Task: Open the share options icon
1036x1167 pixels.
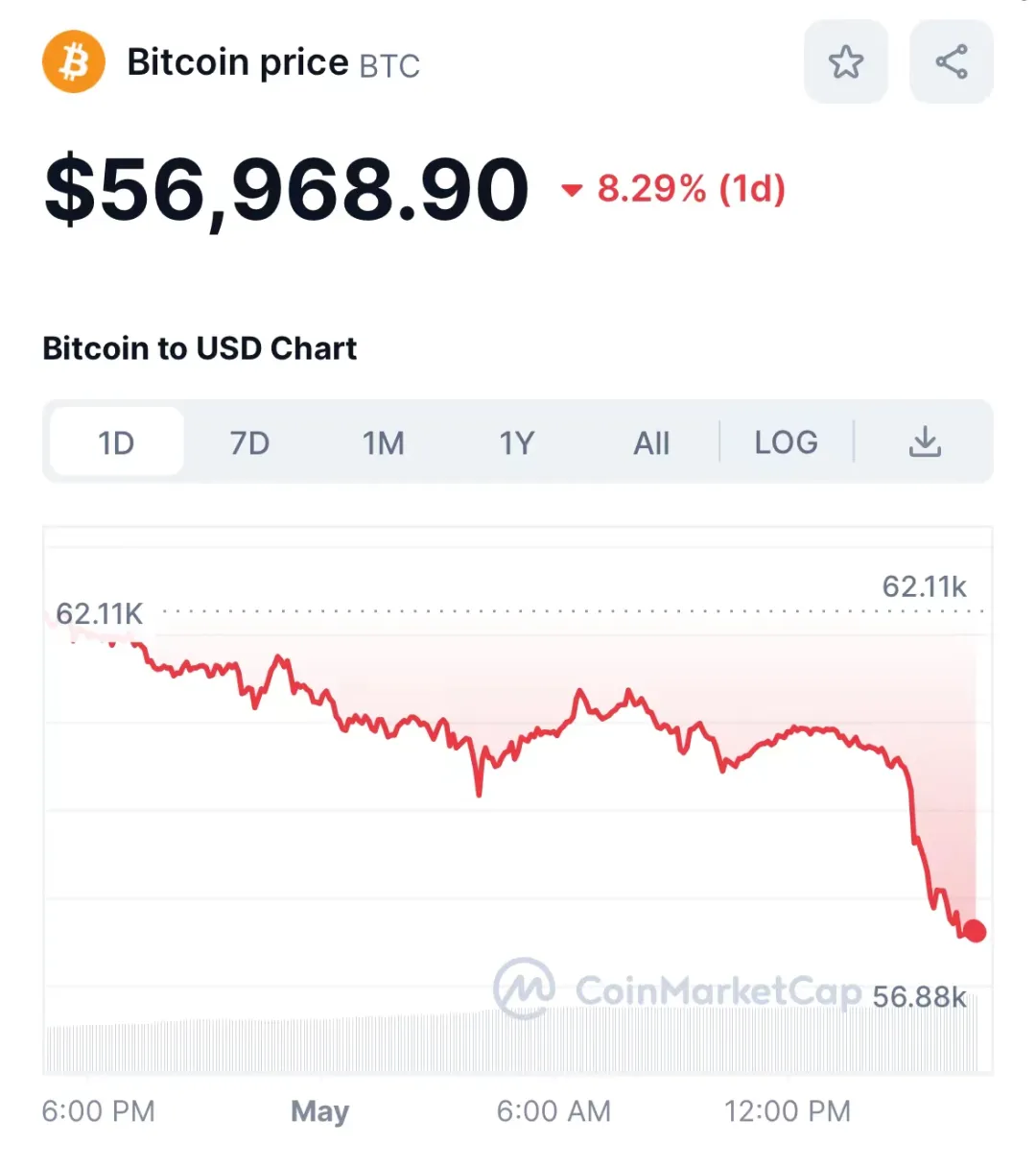Action: 951,62
